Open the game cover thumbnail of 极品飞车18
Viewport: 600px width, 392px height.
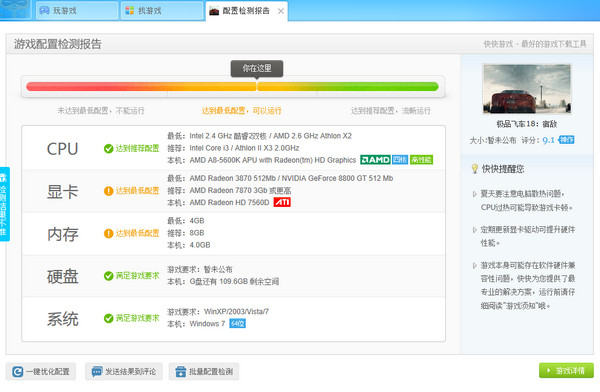coord(527,89)
